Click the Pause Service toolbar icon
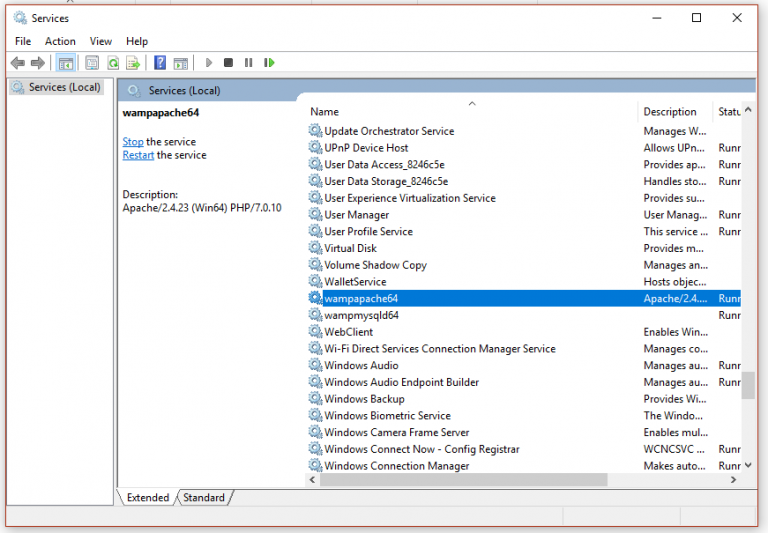The height and width of the screenshot is (533, 768). [x=248, y=63]
